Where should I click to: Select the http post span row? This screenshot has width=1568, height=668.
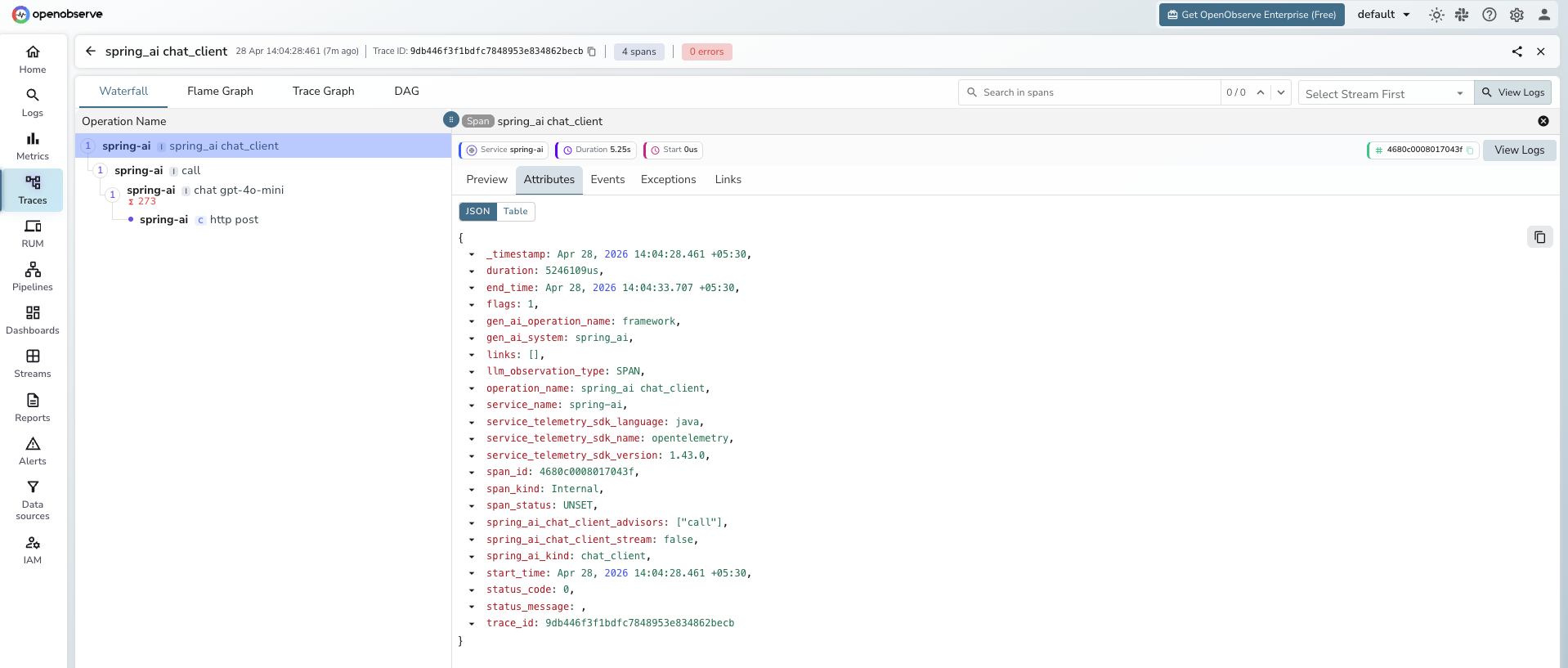pyautogui.click(x=263, y=219)
